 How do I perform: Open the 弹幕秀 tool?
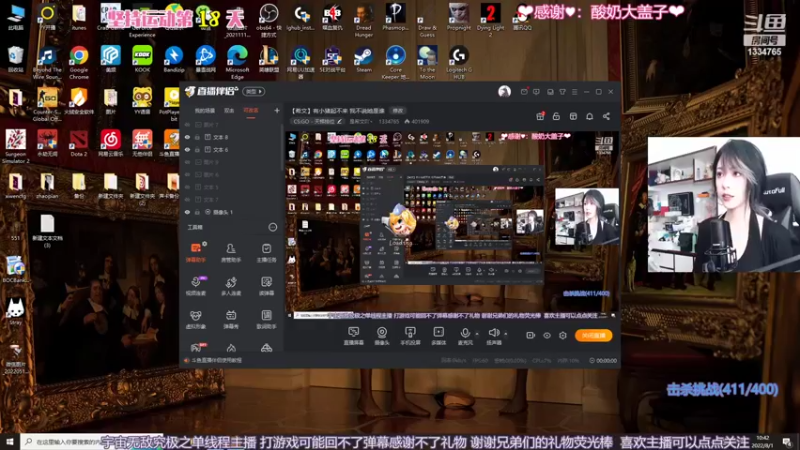click(231, 319)
